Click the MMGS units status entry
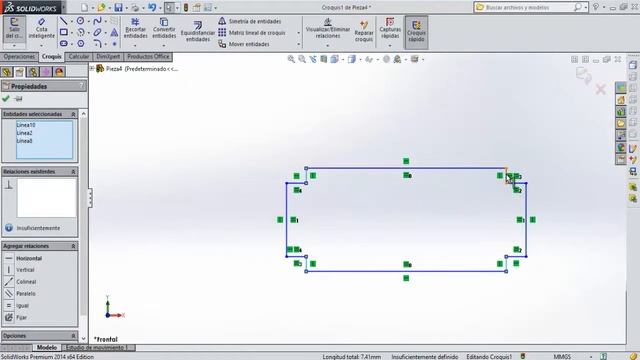This screenshot has height=360, width=640. 562,357
